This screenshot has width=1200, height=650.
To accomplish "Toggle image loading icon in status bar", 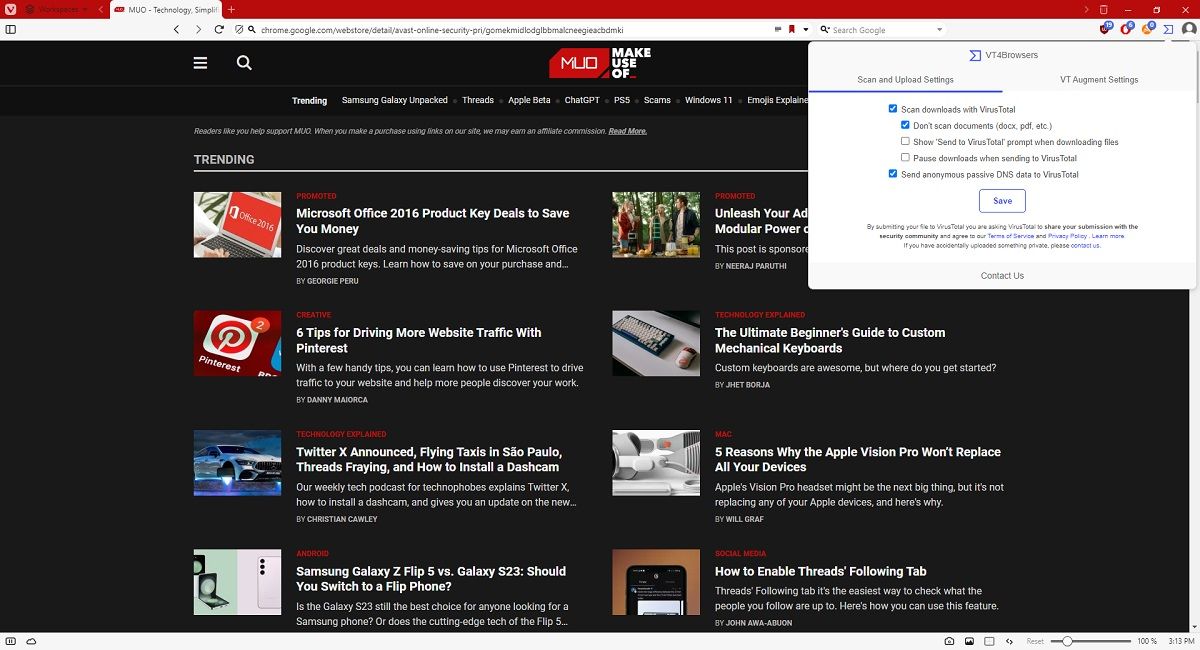I will pos(968,641).
